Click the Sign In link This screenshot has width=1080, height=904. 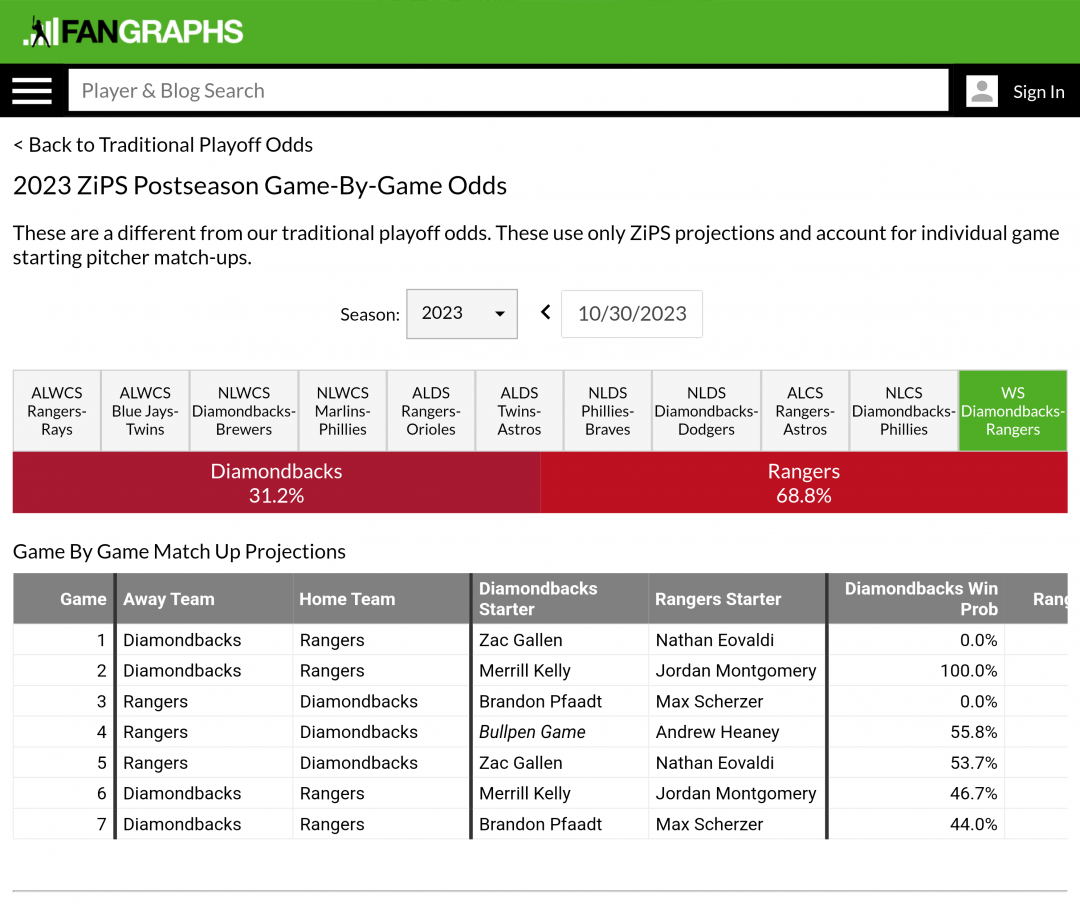click(1038, 92)
